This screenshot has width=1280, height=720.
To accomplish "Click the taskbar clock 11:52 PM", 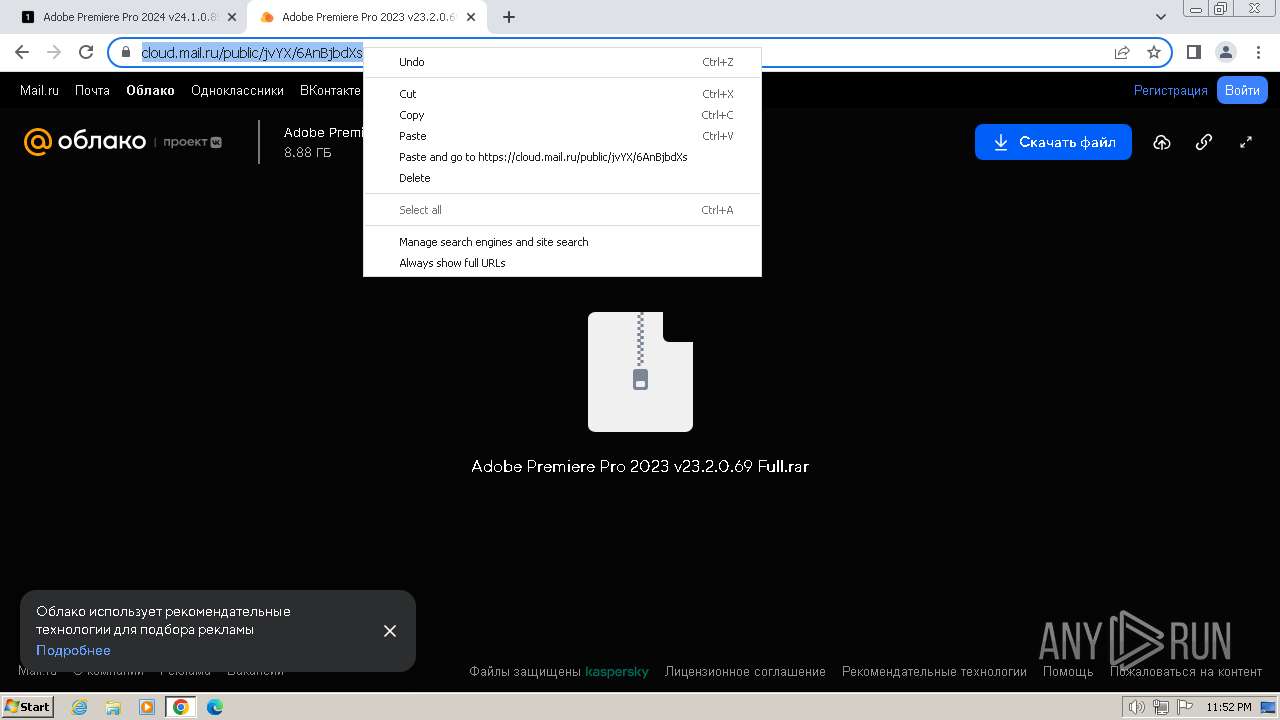I will [x=1229, y=707].
